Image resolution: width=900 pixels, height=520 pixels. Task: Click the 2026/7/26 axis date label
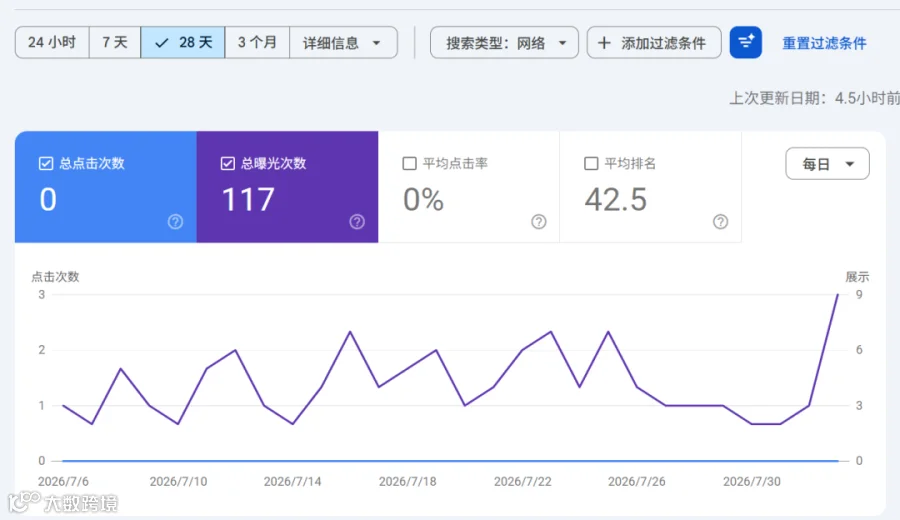coord(637,482)
